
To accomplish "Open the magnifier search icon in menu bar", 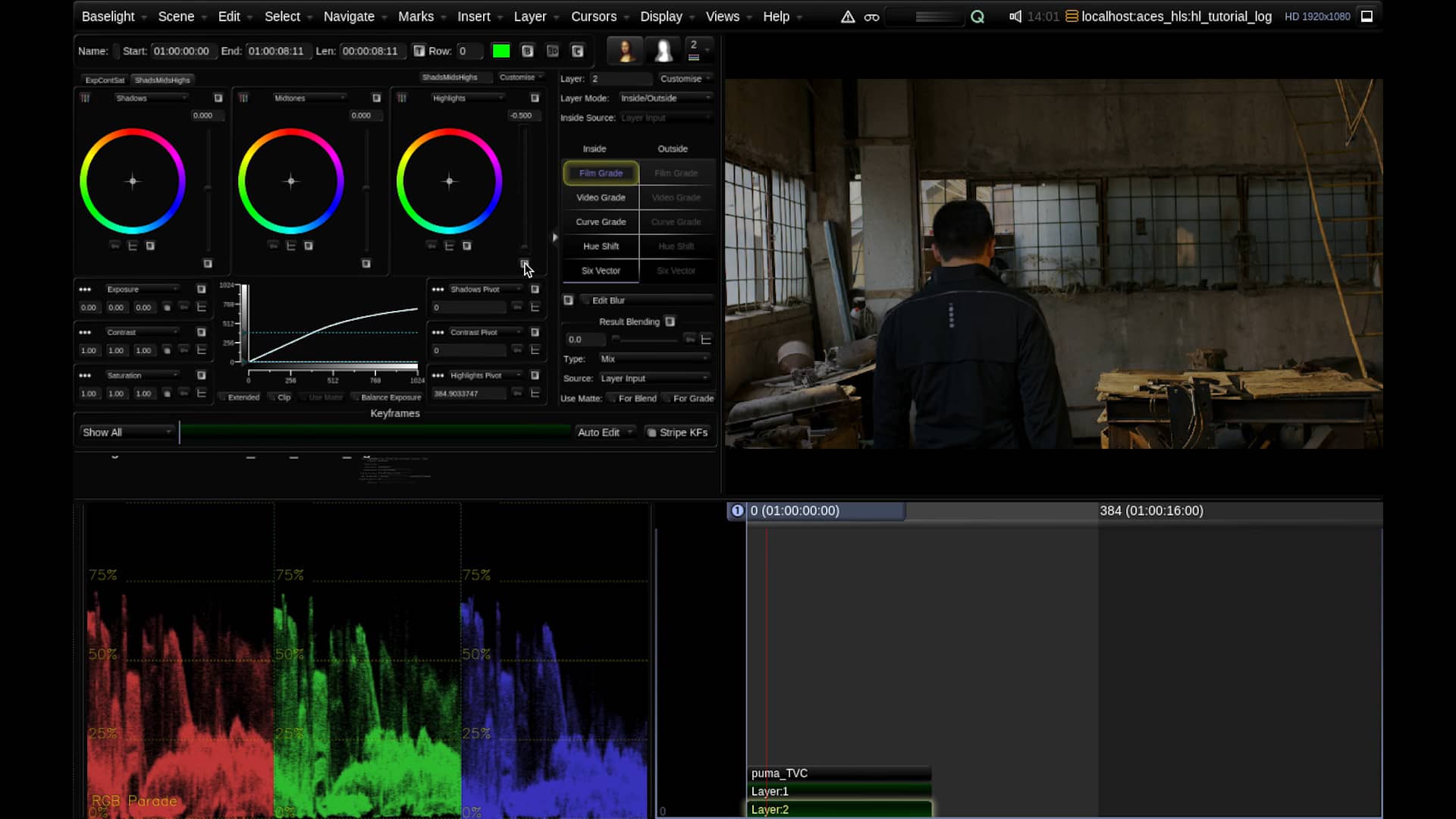I will tap(977, 16).
